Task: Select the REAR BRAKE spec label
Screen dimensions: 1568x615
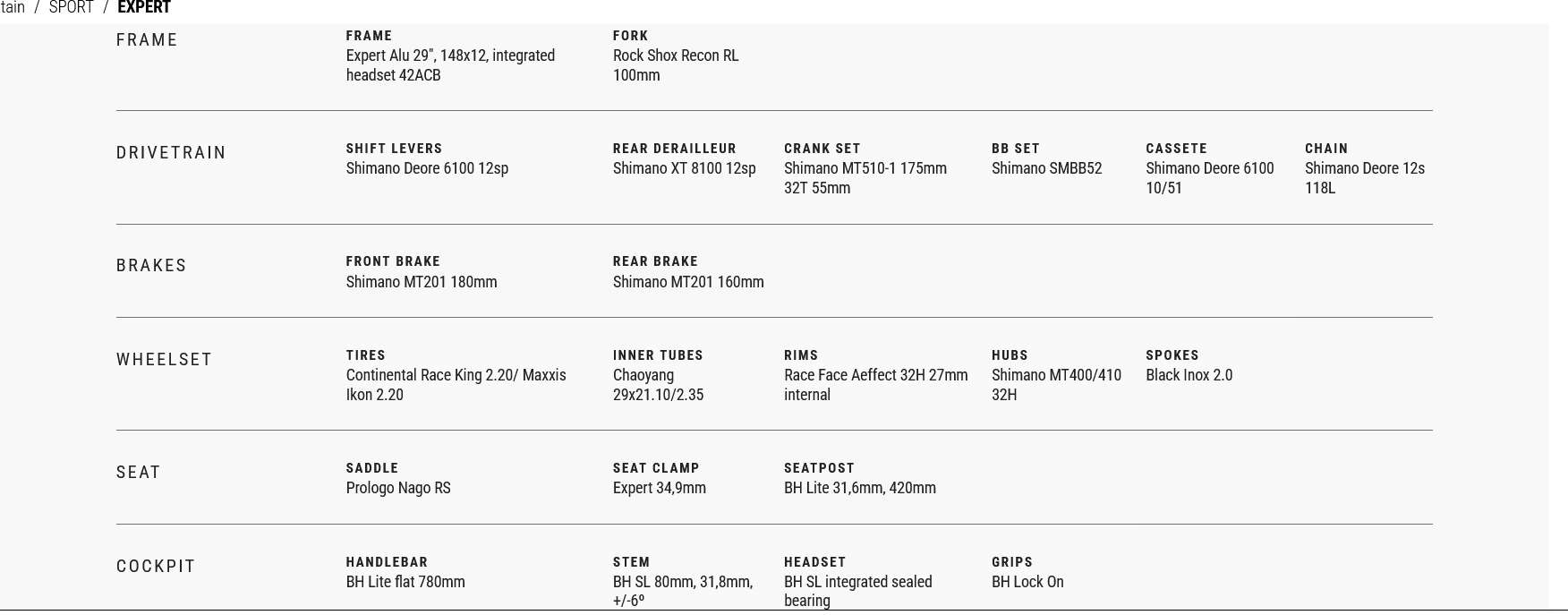Action: click(655, 261)
